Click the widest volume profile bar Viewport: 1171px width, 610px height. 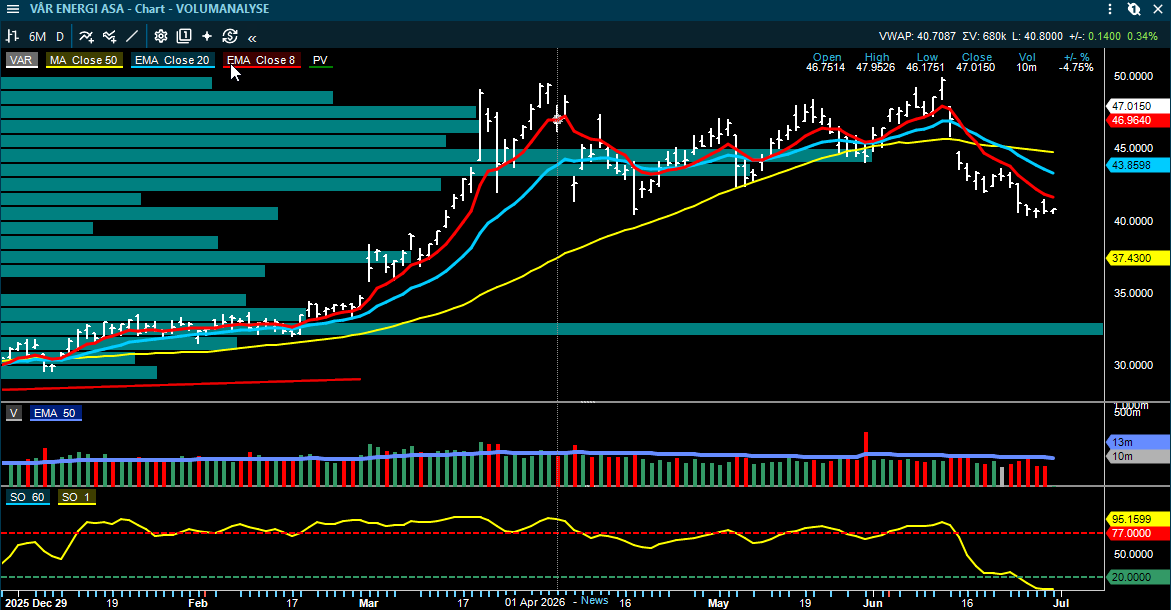[x=552, y=329]
